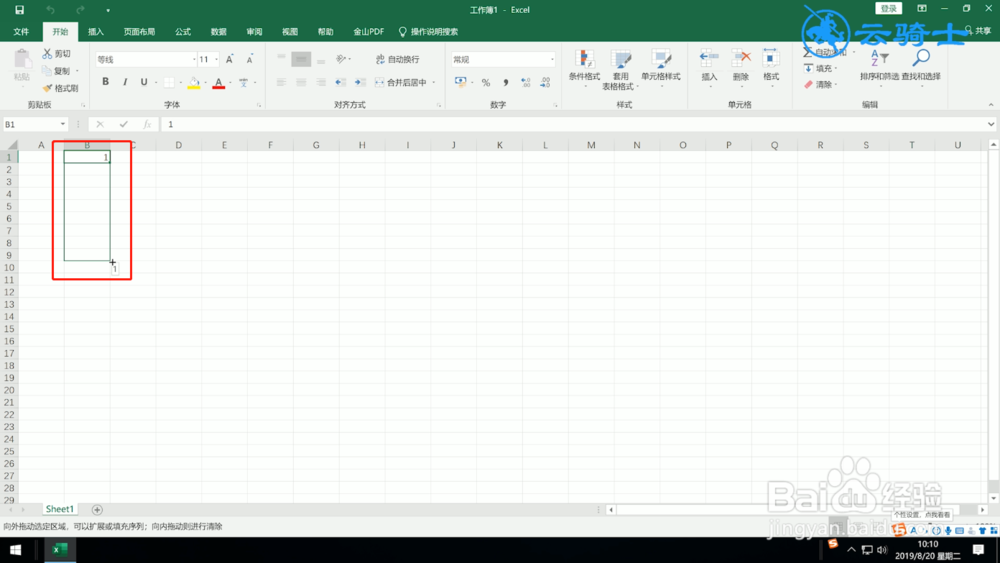Open Find and Select (查找和选择)
The height and width of the screenshot is (563, 1000).
921,66
